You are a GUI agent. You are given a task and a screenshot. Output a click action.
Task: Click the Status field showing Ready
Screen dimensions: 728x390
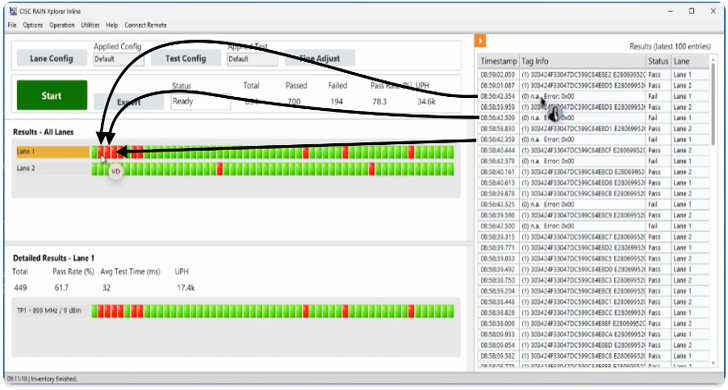click(201, 101)
